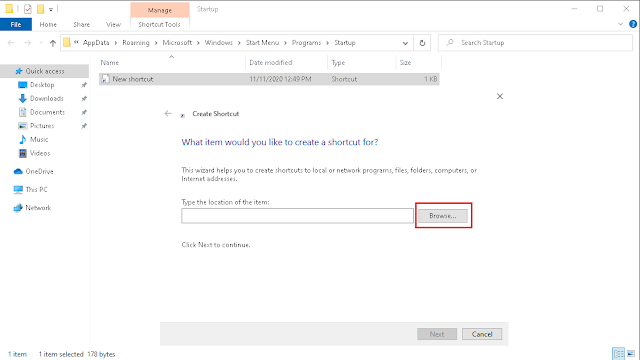Click AppData in the address path
The image size is (640, 360).
(96, 42)
